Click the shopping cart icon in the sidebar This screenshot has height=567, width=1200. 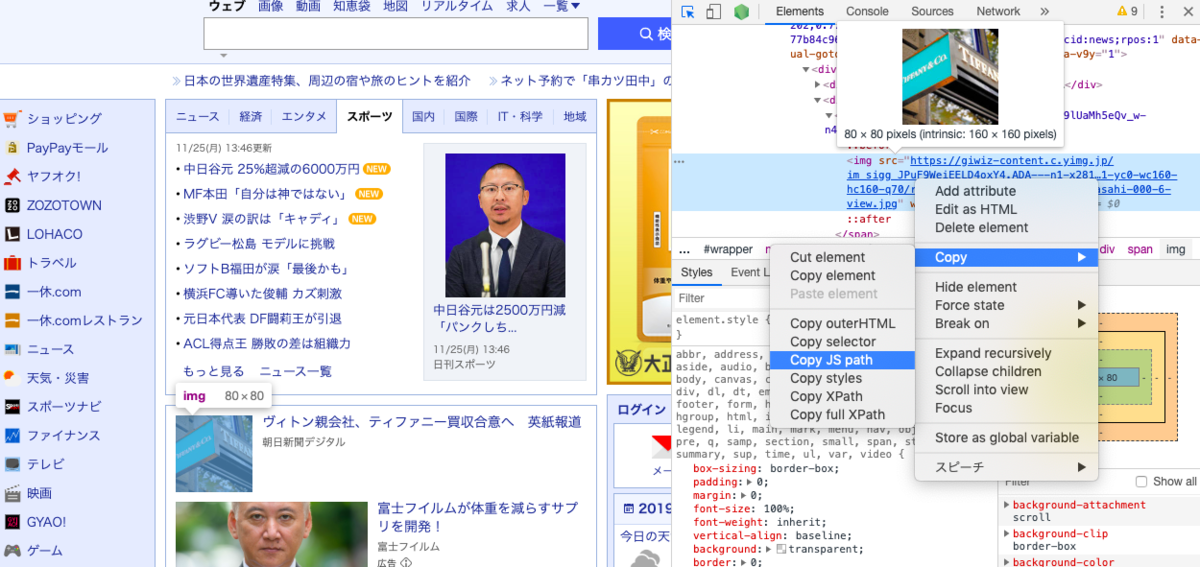click(12, 119)
